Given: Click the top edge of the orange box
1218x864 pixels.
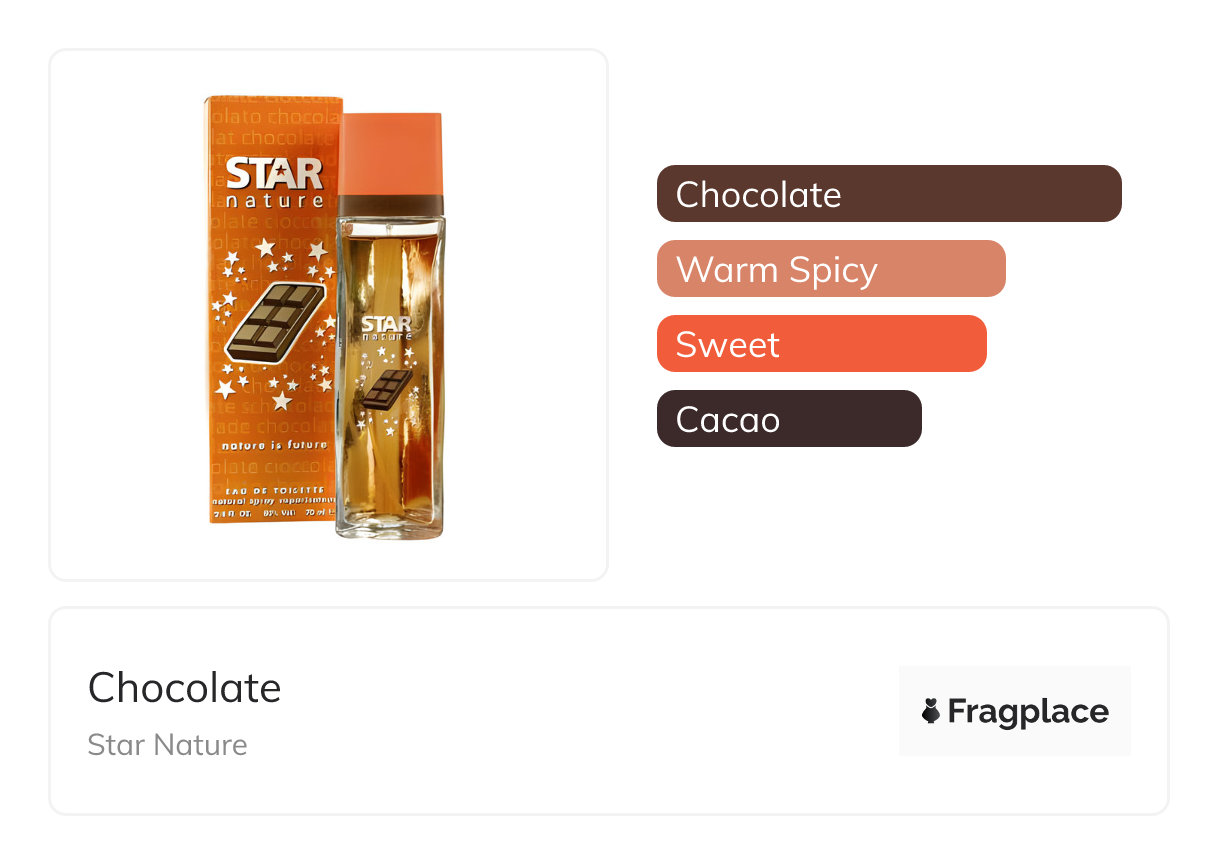Looking at the screenshot, I should 274,100.
